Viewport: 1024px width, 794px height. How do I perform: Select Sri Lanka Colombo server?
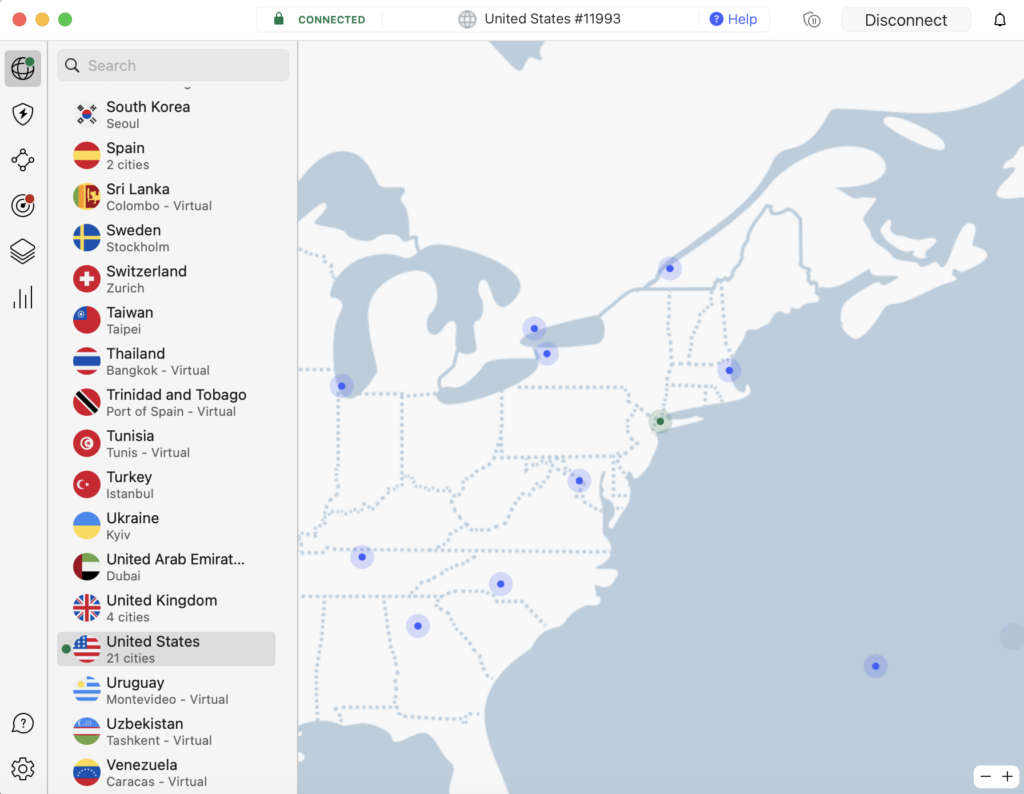167,197
